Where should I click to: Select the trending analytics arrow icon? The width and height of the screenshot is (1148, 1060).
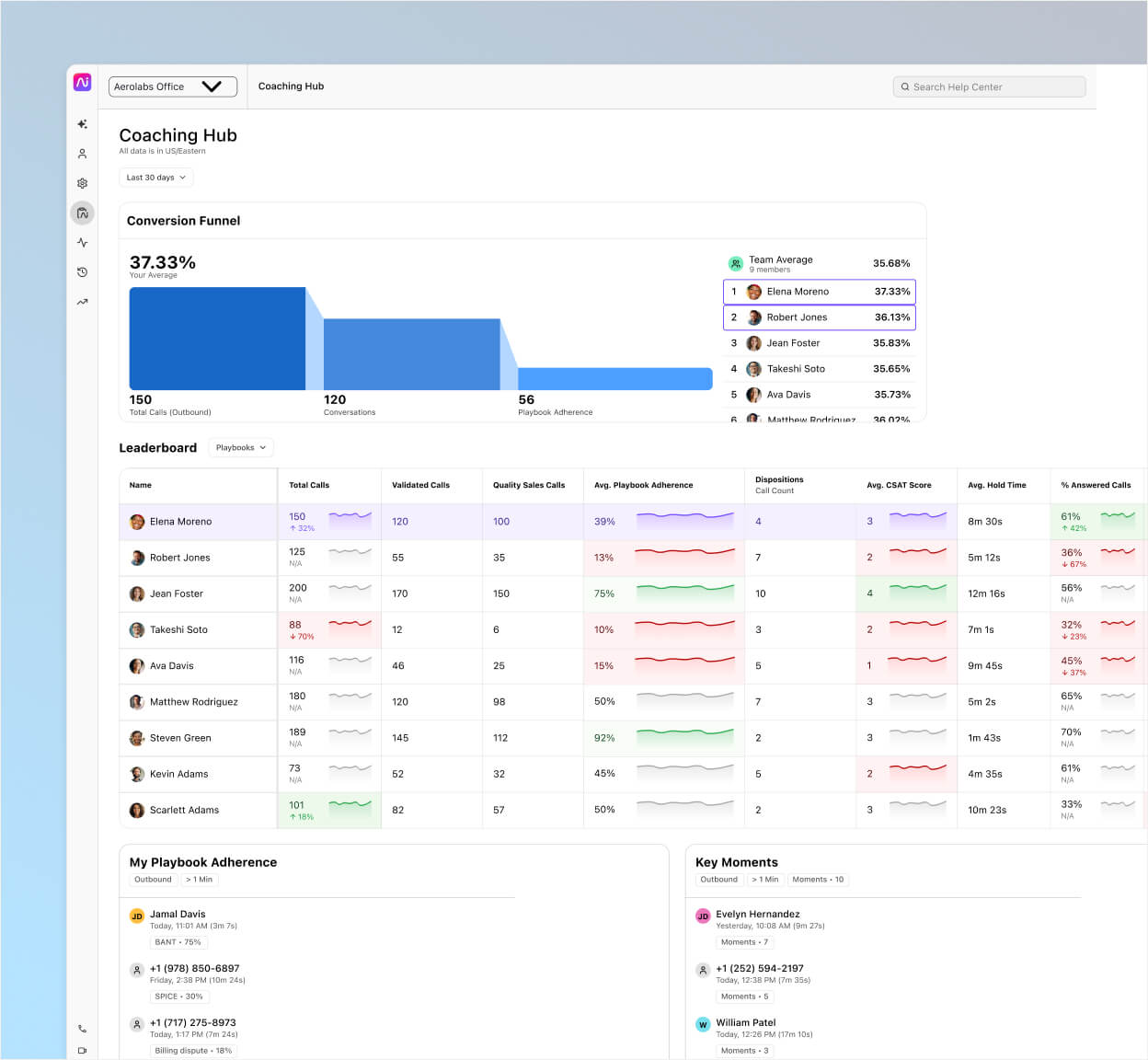point(82,301)
